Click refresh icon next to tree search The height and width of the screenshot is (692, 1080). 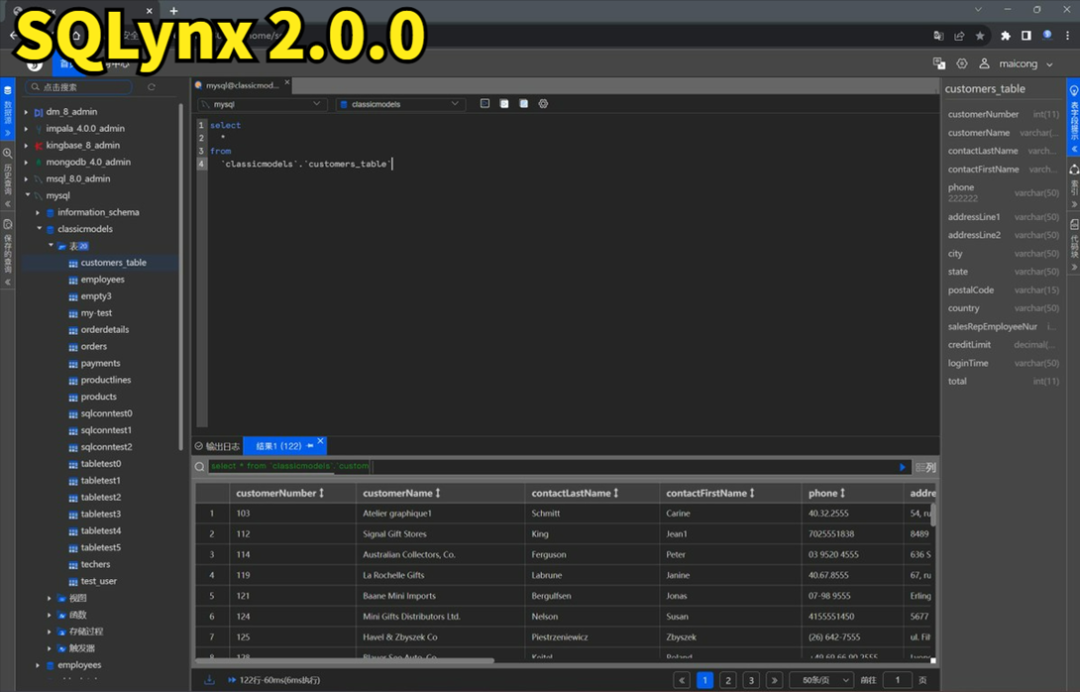[152, 87]
